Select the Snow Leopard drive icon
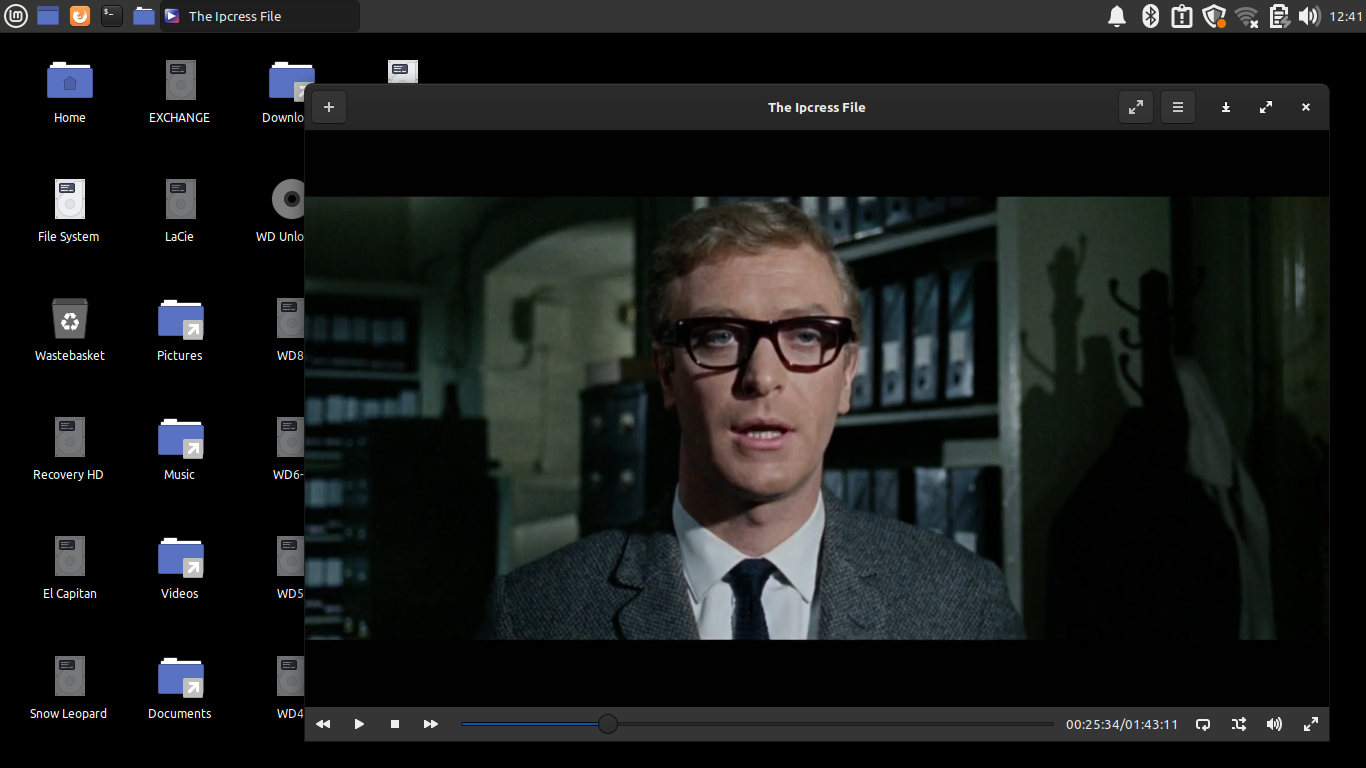Viewport: 1366px width, 768px height. click(69, 688)
